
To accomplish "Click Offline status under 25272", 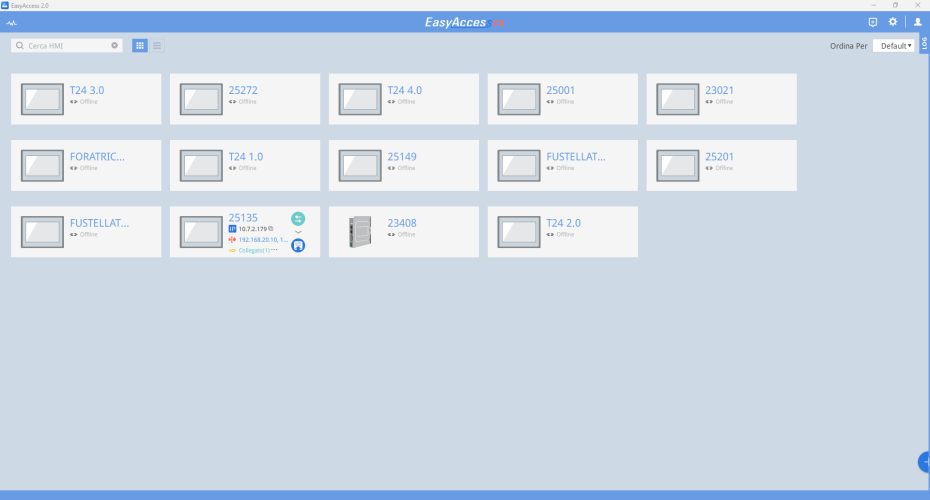I will pyautogui.click(x=247, y=101).
